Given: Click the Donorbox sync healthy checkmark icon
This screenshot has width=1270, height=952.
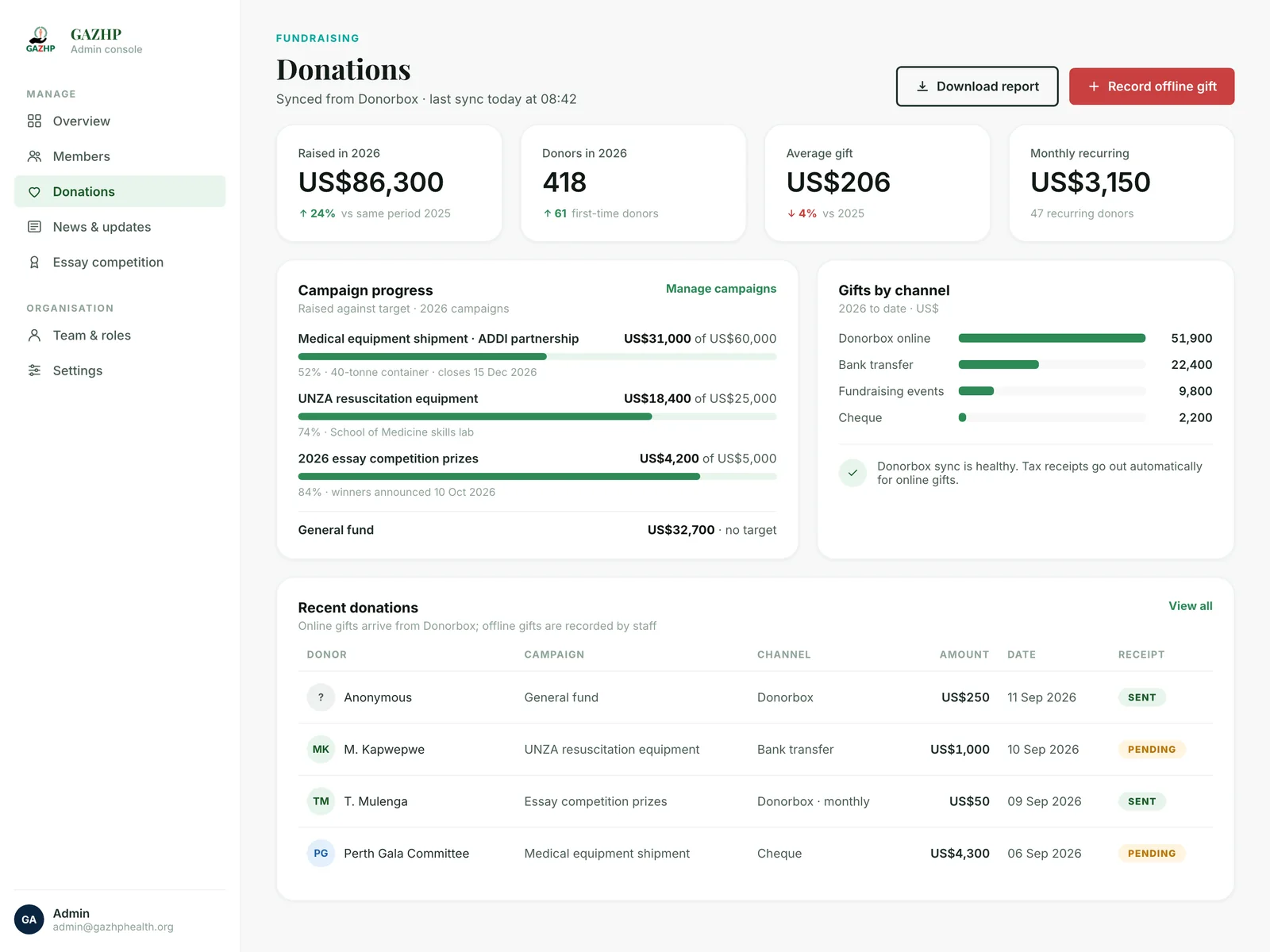Looking at the screenshot, I should pos(852,473).
